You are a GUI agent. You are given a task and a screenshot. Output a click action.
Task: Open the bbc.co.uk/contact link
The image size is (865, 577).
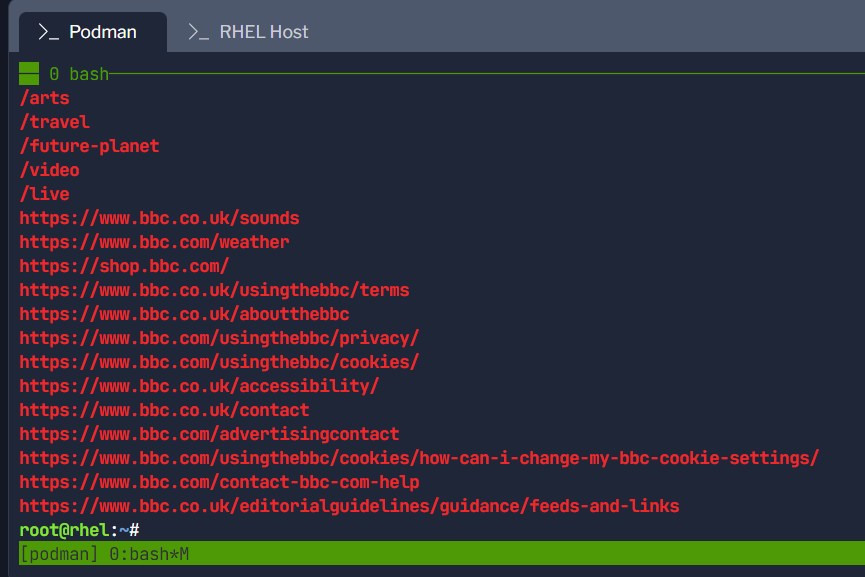pos(165,409)
